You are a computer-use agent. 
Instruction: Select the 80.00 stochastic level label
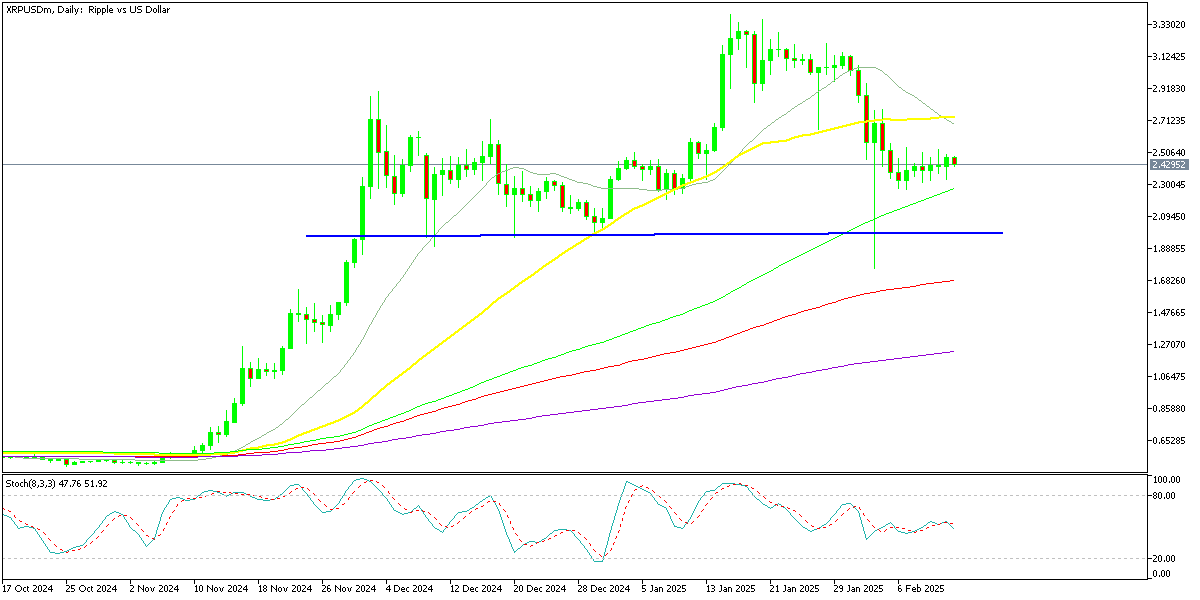click(x=1163, y=495)
